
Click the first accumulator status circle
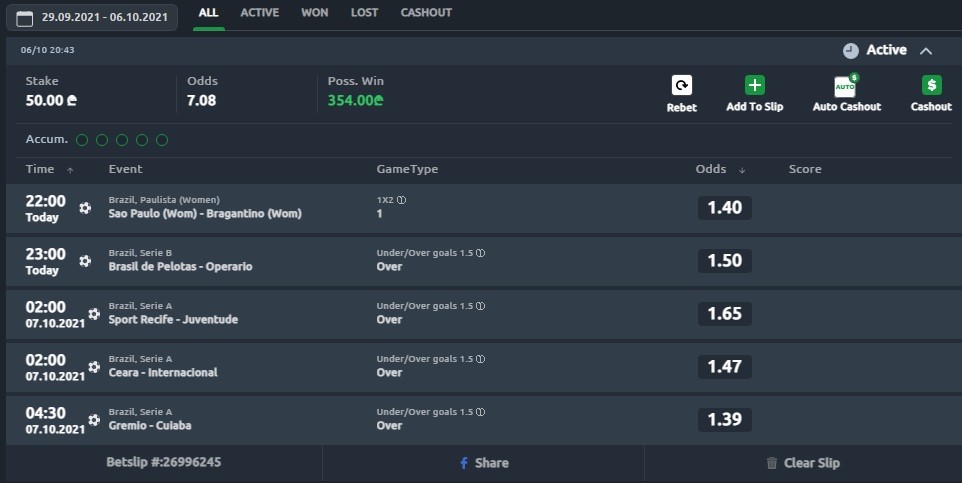tap(82, 140)
